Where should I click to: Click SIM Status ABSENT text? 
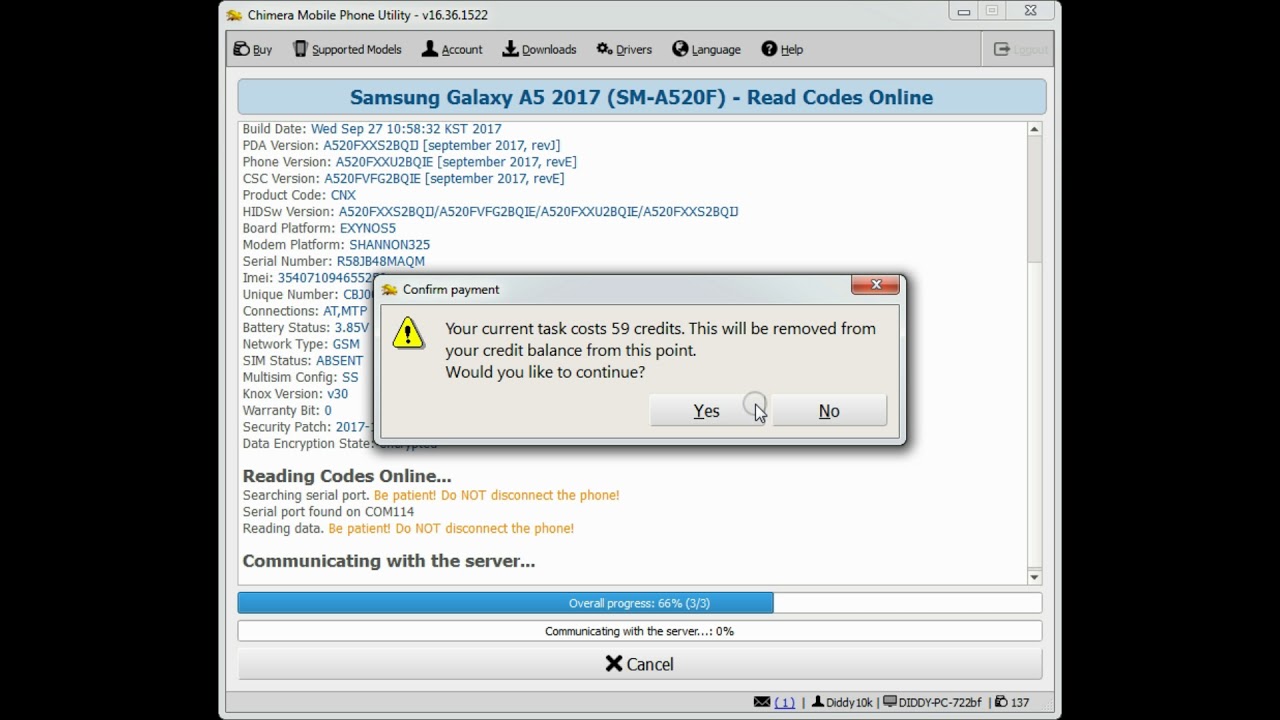pos(303,361)
